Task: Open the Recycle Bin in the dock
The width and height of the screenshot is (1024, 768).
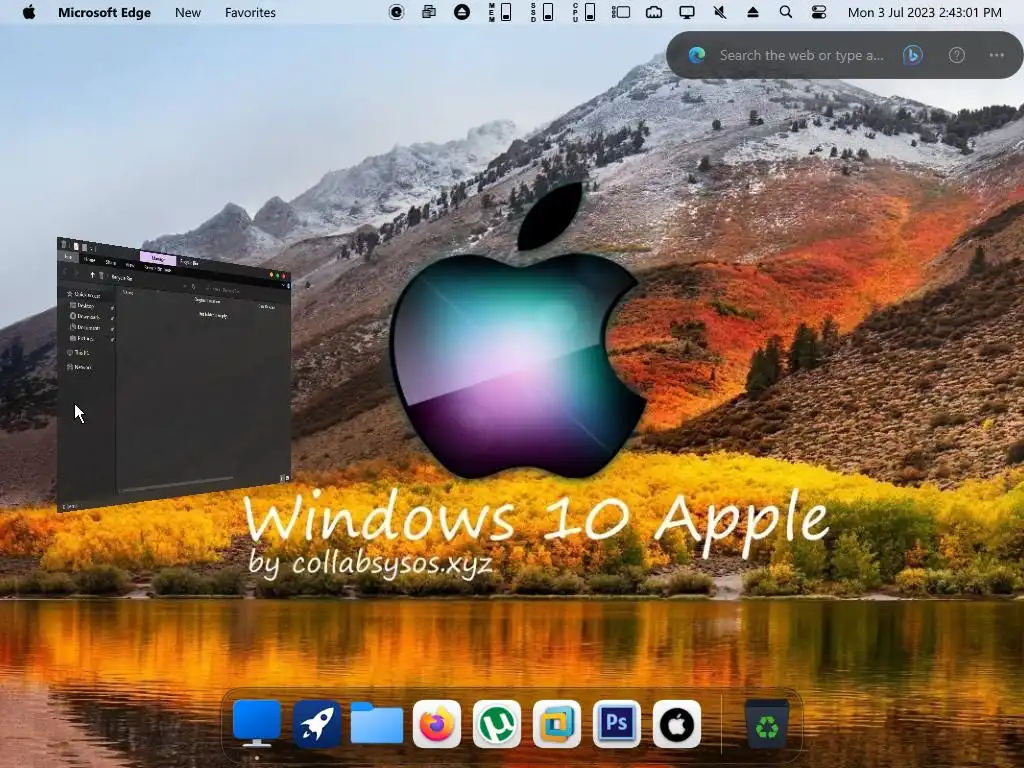Action: [767, 724]
